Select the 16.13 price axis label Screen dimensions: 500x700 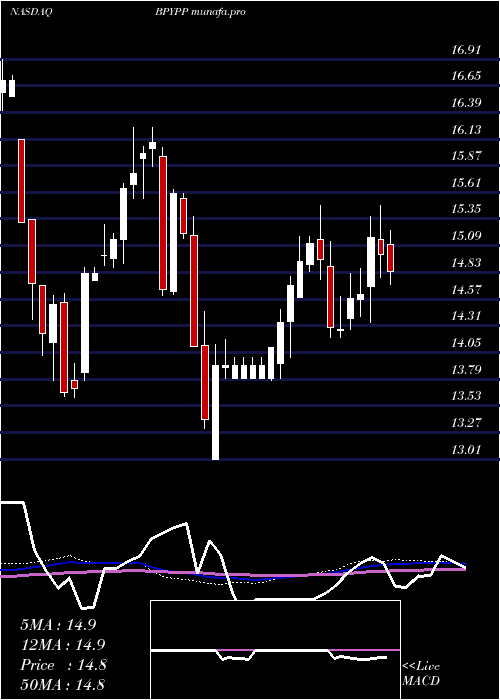[466, 129]
